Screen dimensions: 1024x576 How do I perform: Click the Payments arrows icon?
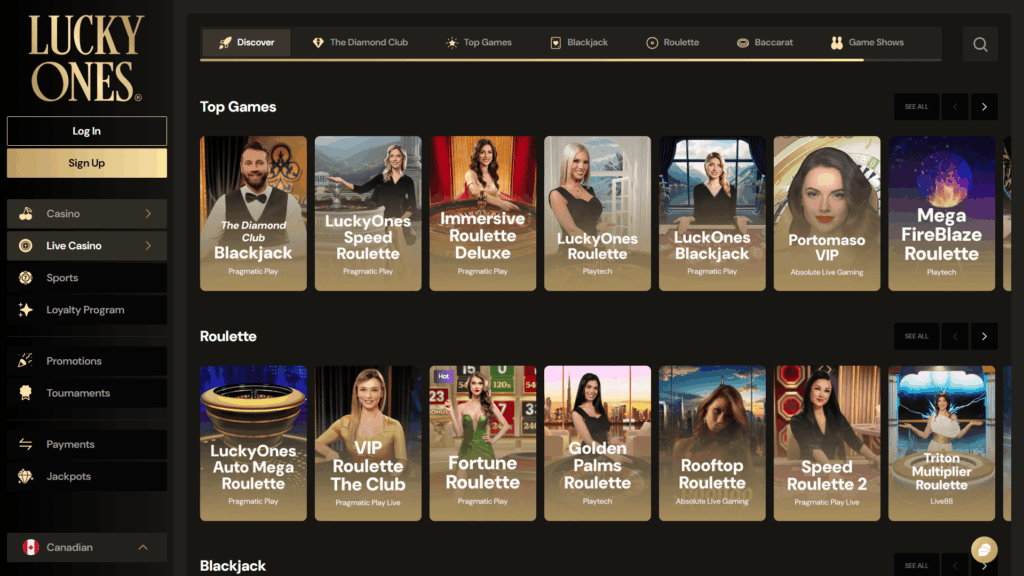pos(26,444)
